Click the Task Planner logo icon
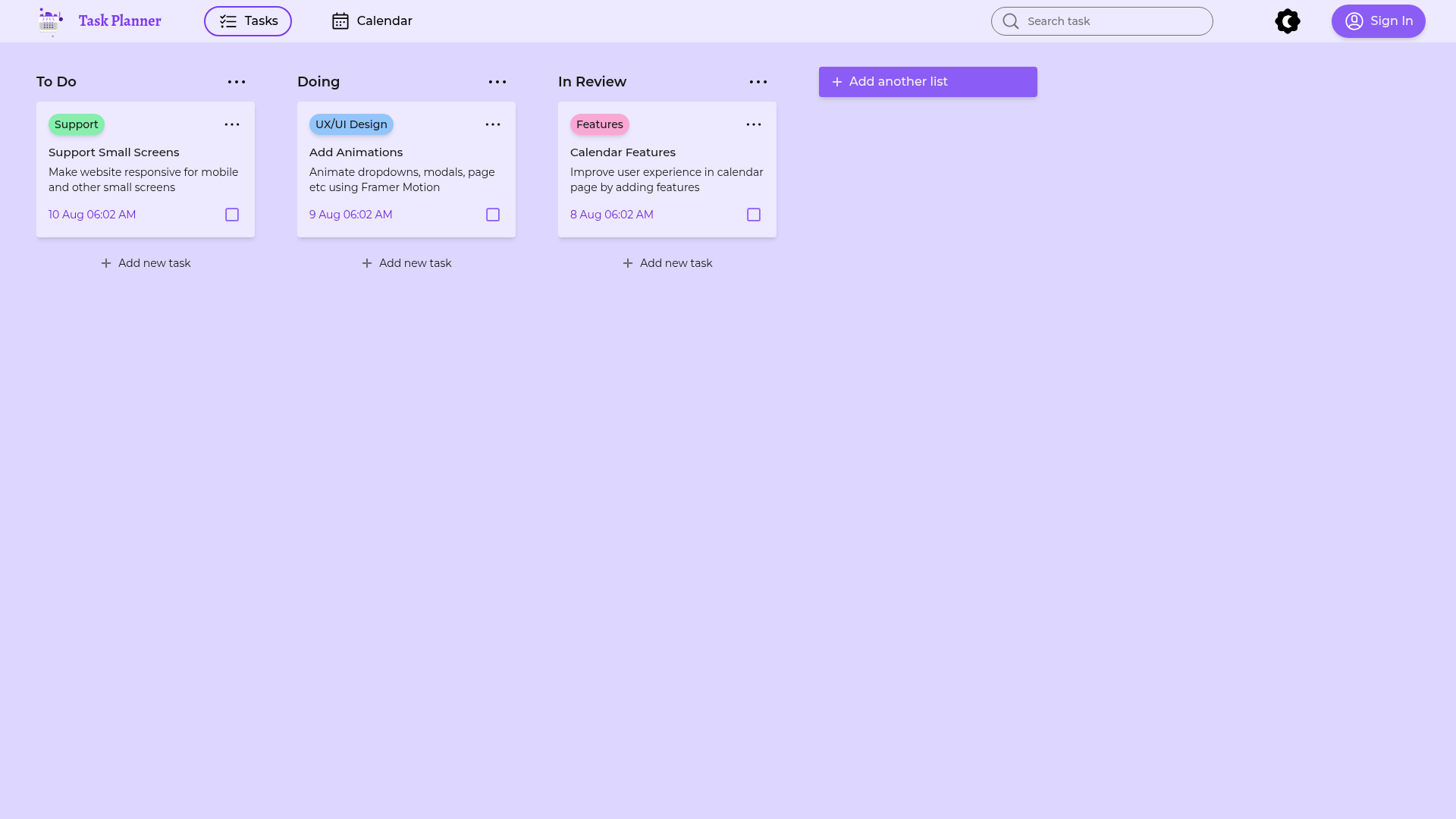This screenshot has height=819, width=1456. tap(51, 21)
